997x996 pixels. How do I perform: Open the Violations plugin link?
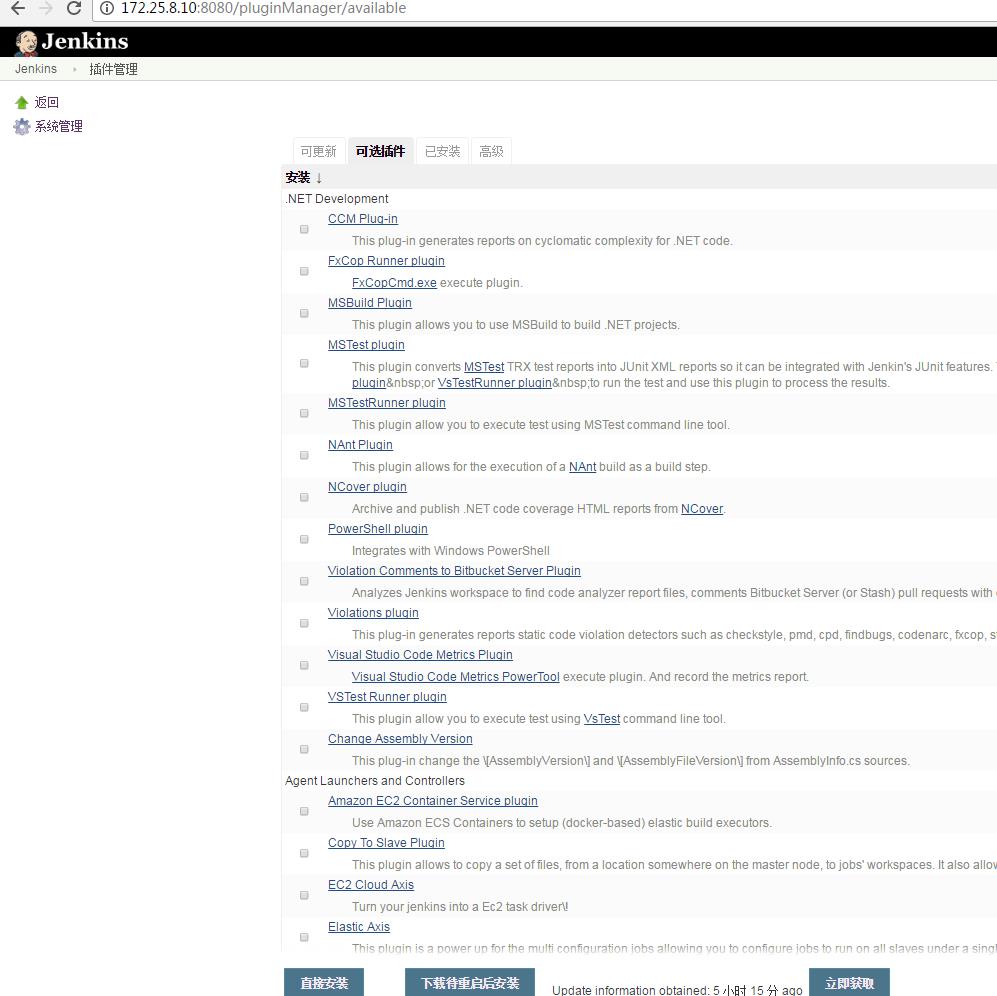click(x=373, y=613)
